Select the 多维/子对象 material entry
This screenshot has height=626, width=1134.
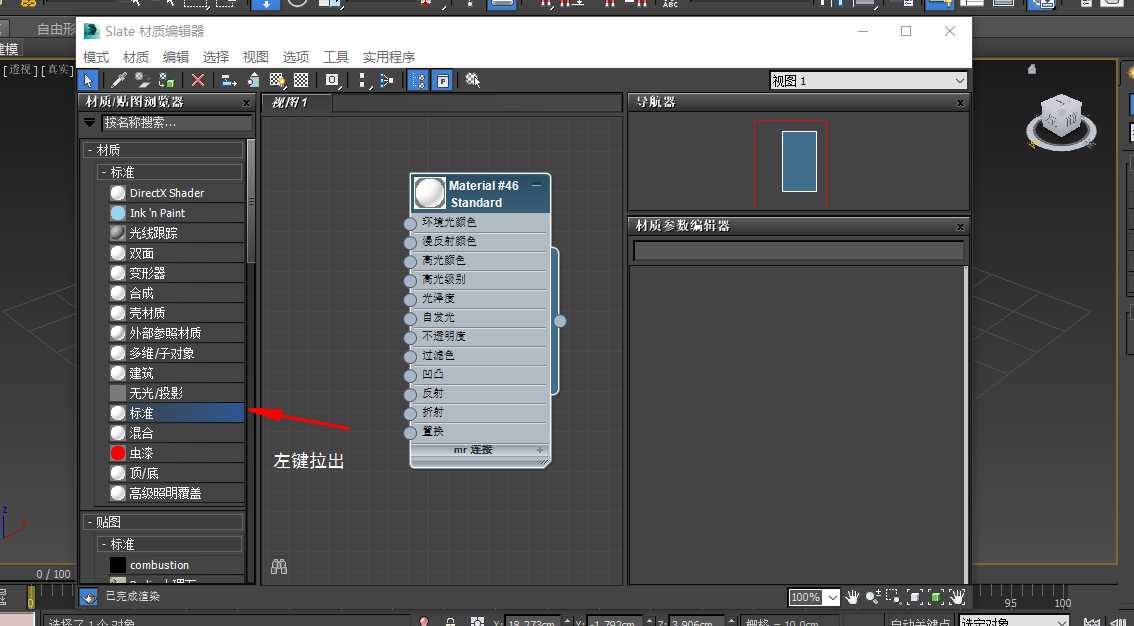coord(176,353)
